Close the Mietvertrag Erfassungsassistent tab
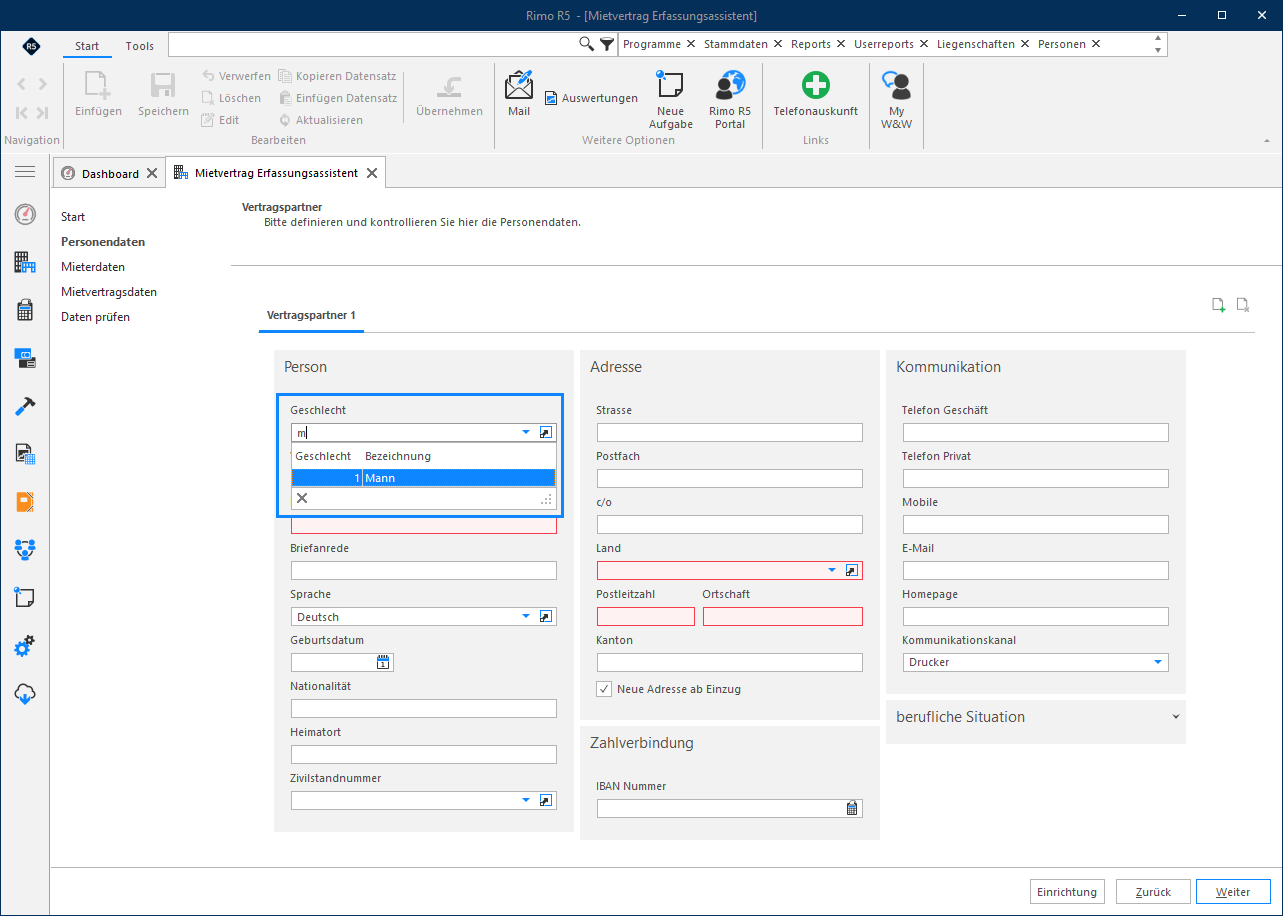This screenshot has height=916, width=1283. click(x=372, y=173)
